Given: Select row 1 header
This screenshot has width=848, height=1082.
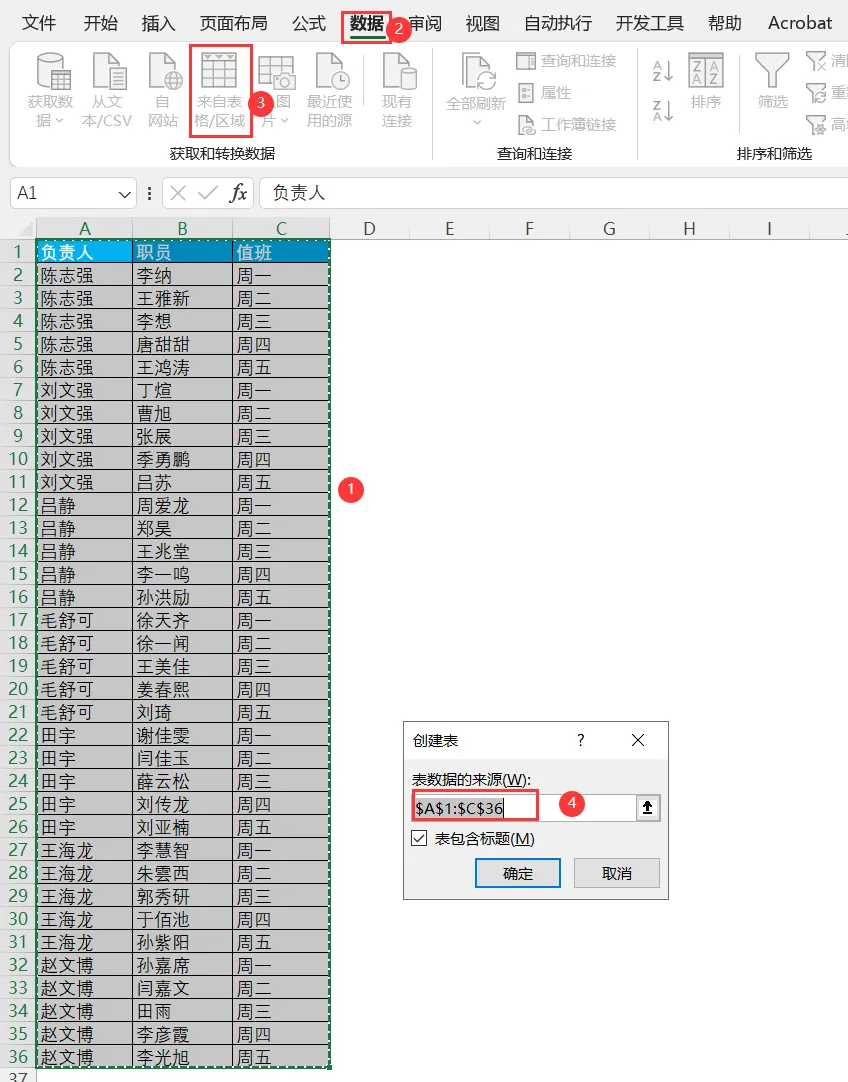Looking at the screenshot, I should [x=18, y=252].
